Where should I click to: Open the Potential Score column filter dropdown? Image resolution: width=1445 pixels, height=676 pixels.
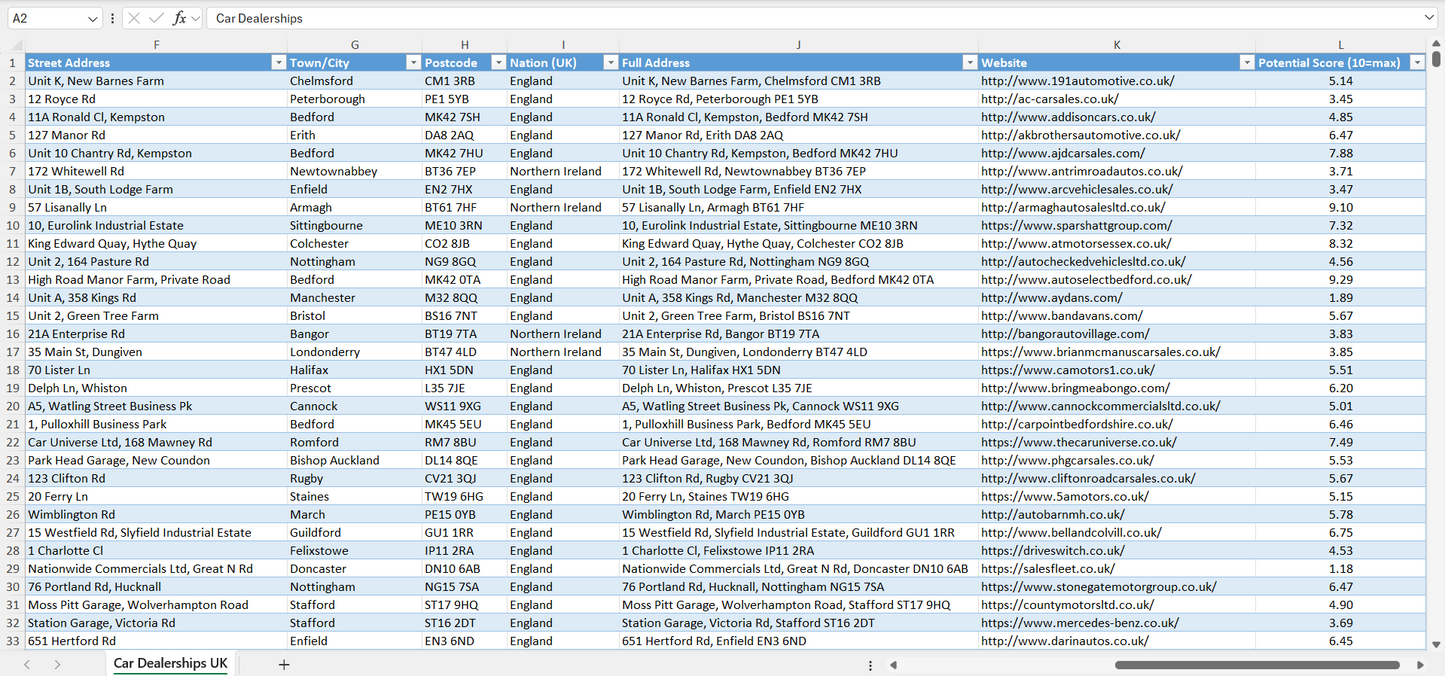1417,62
